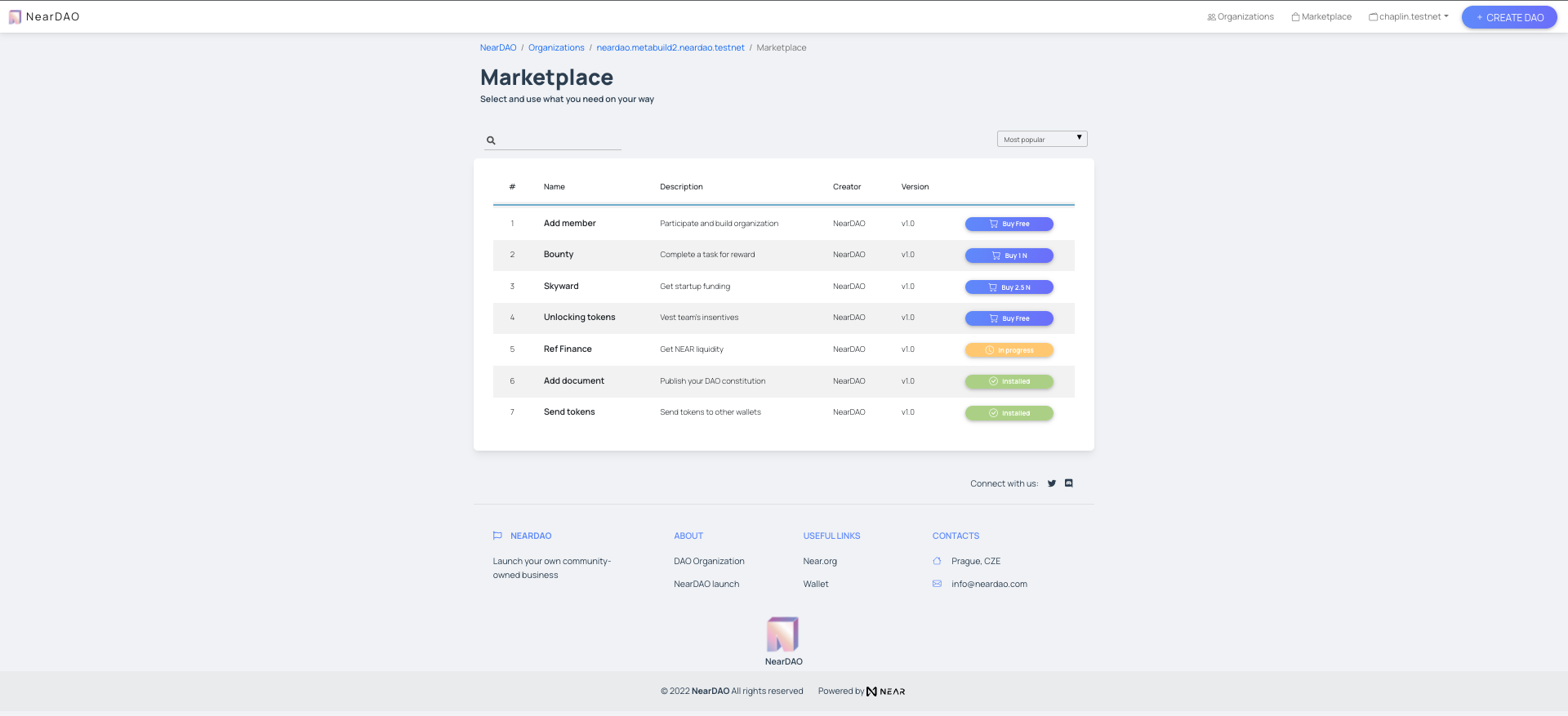Click Buy 1 N for Bounty
Screen dimensions: 1568x716
[x=1009, y=256]
